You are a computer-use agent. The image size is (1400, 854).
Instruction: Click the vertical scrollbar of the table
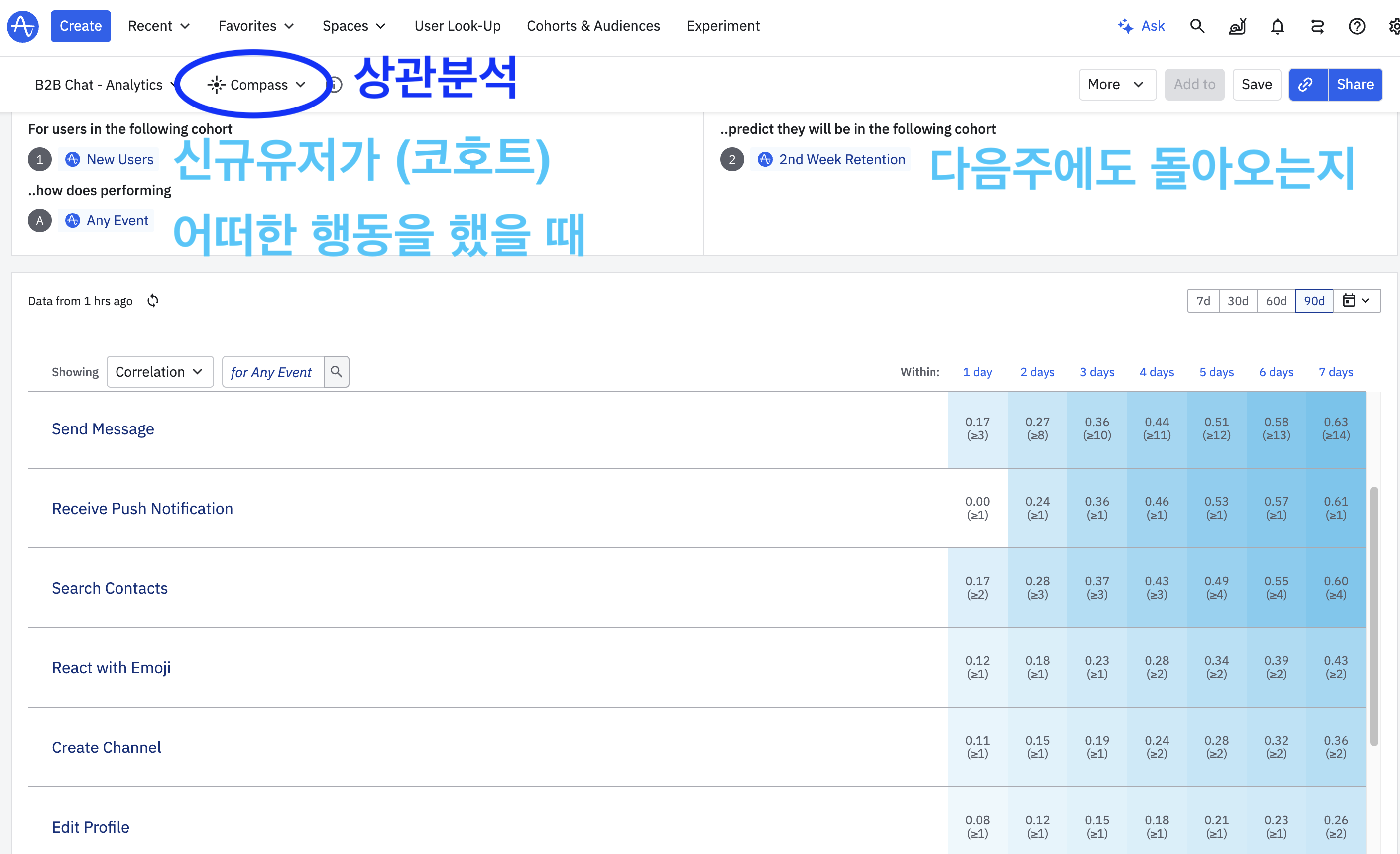point(1373,616)
